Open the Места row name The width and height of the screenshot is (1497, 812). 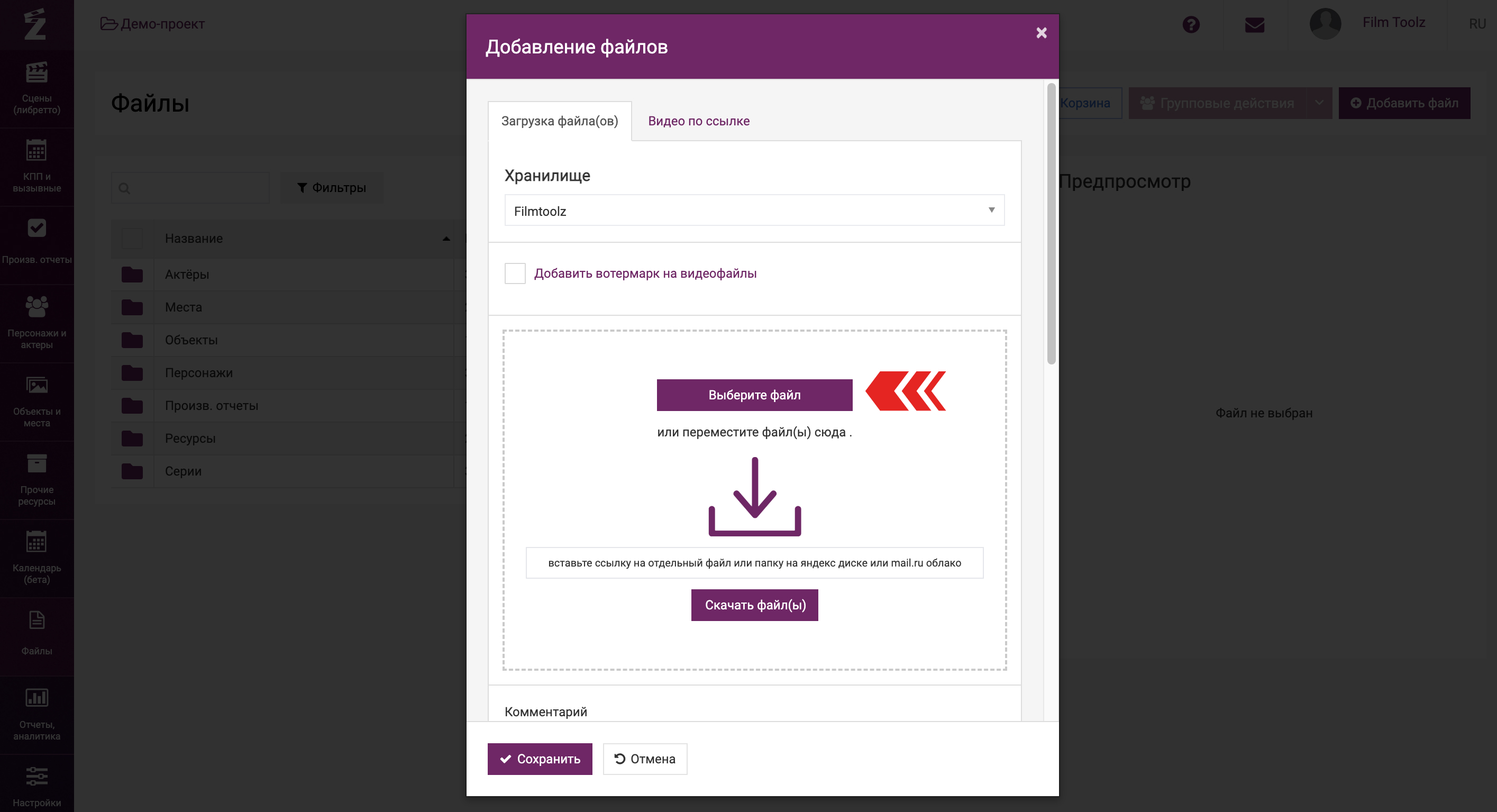pos(183,307)
